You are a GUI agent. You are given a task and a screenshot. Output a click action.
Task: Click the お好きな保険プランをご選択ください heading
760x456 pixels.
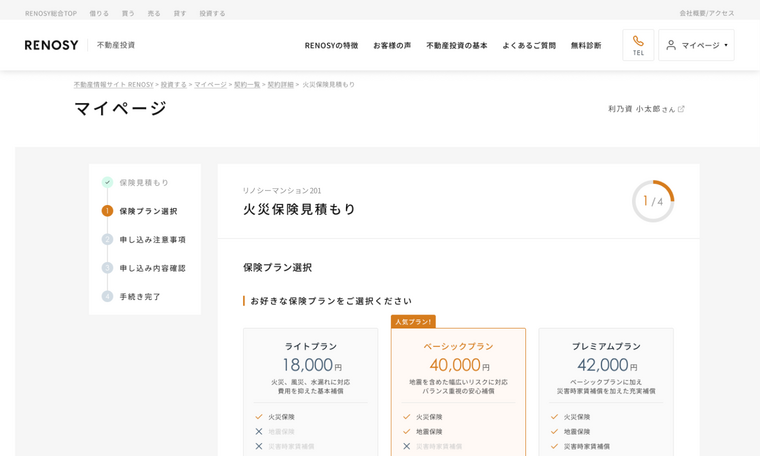click(331, 301)
